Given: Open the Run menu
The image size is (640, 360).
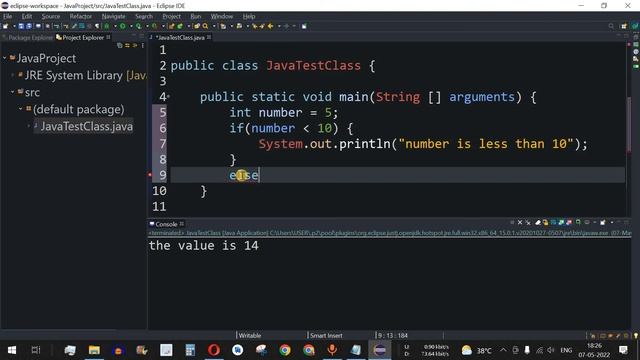Looking at the screenshot, I should pos(196,16).
